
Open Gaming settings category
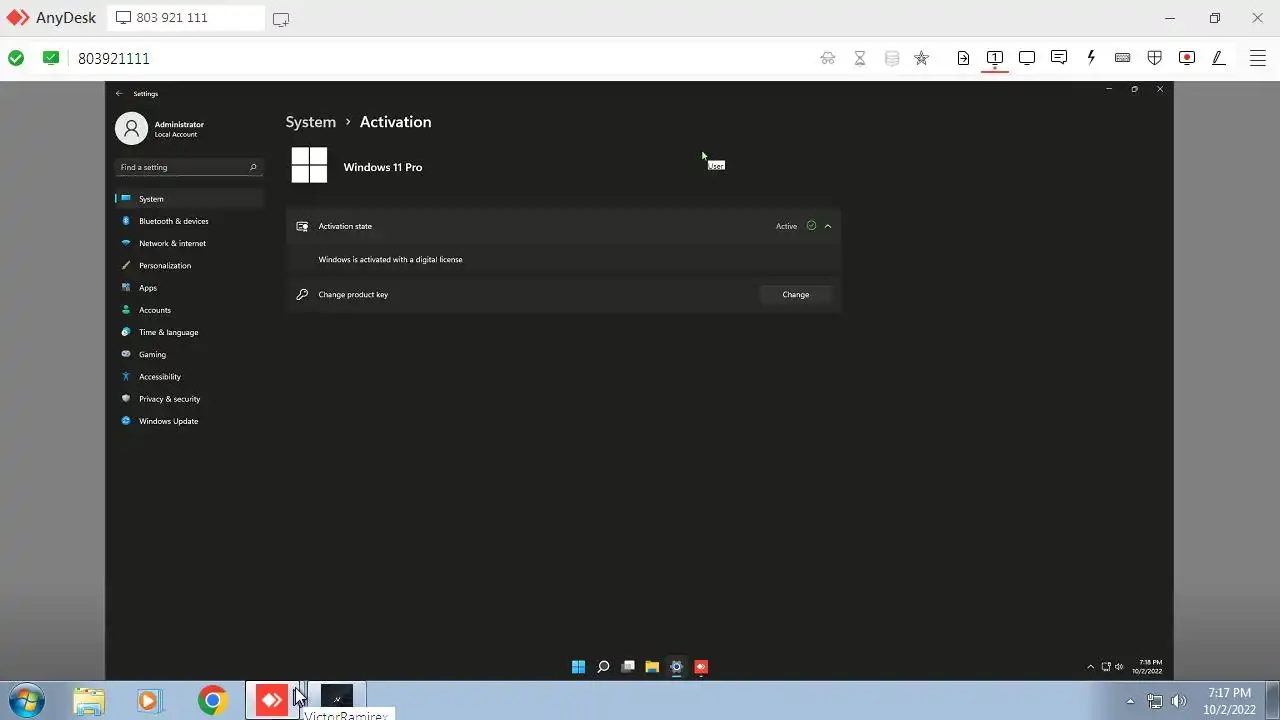(x=189, y=354)
